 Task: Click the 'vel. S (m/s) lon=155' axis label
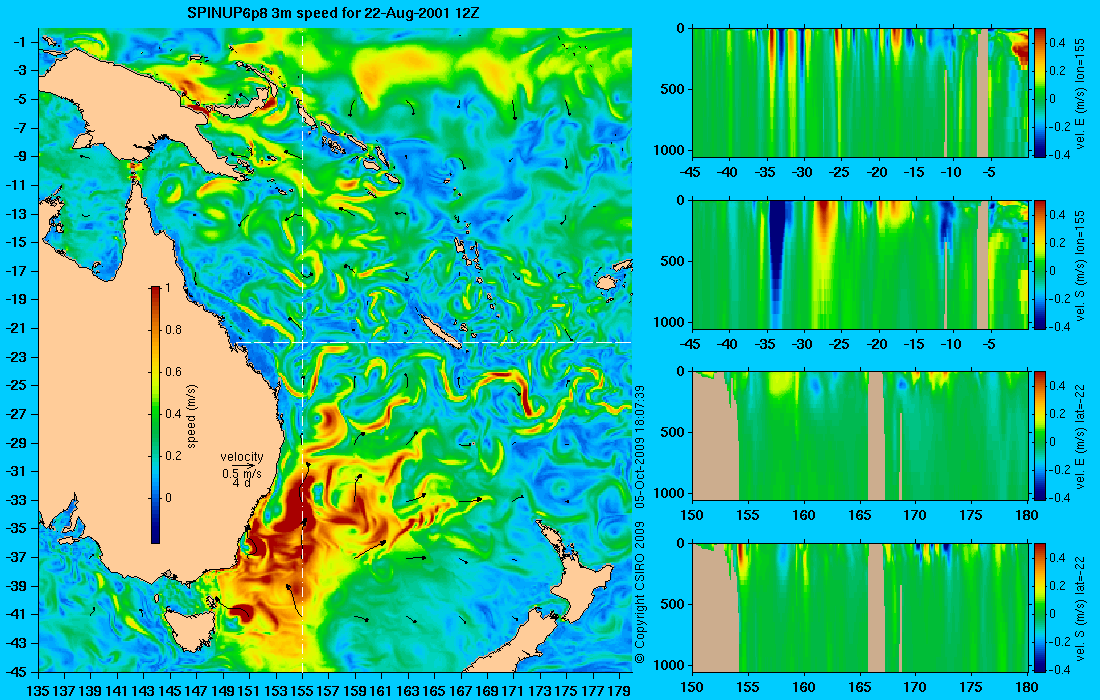(x=1080, y=264)
